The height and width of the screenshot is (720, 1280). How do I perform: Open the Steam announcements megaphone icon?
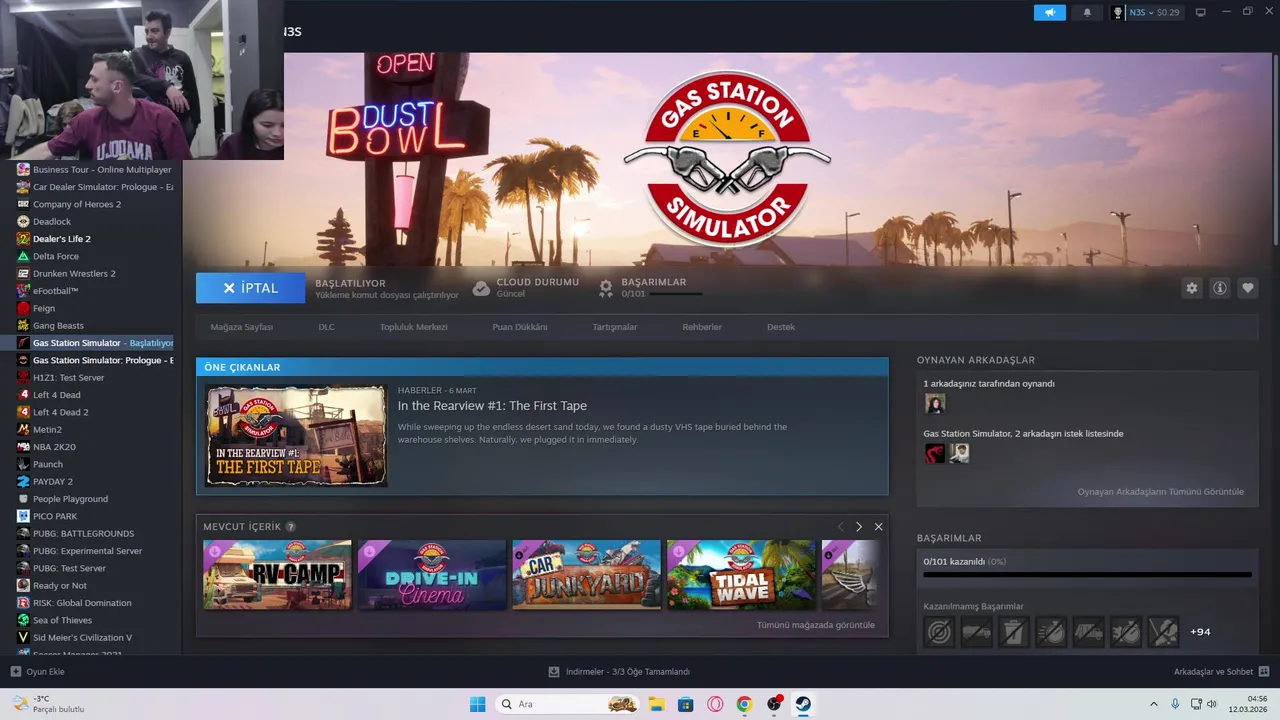pos(1050,12)
